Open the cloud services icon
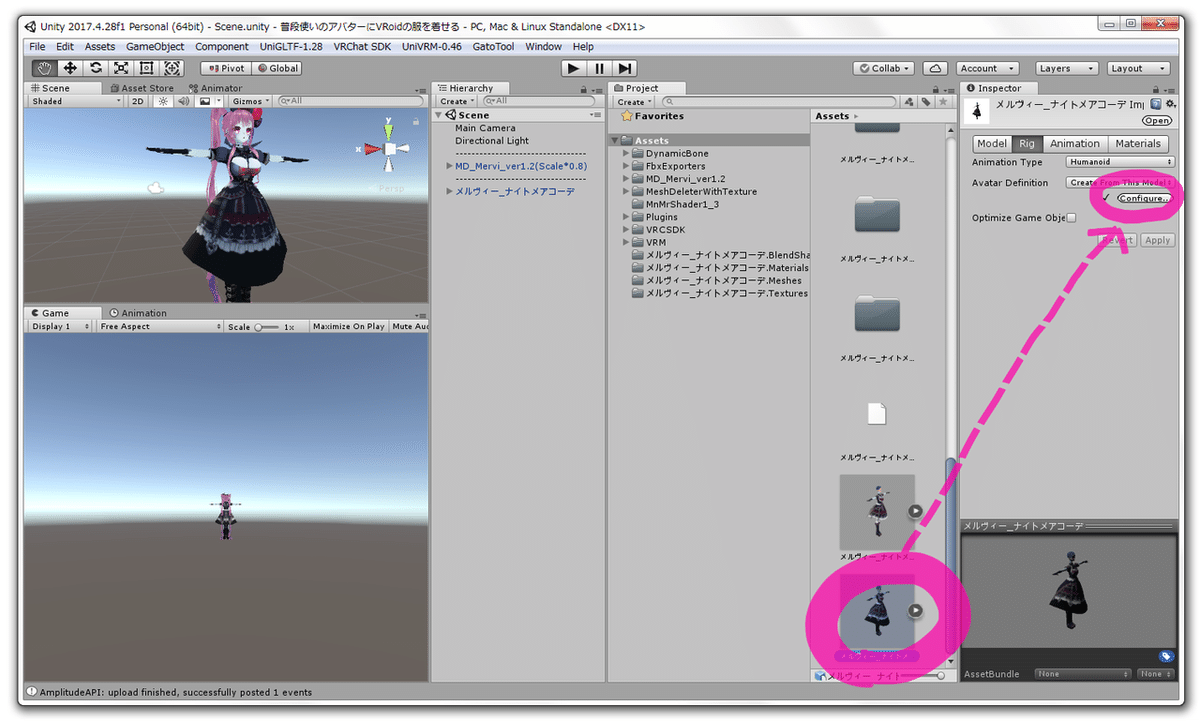 [935, 68]
